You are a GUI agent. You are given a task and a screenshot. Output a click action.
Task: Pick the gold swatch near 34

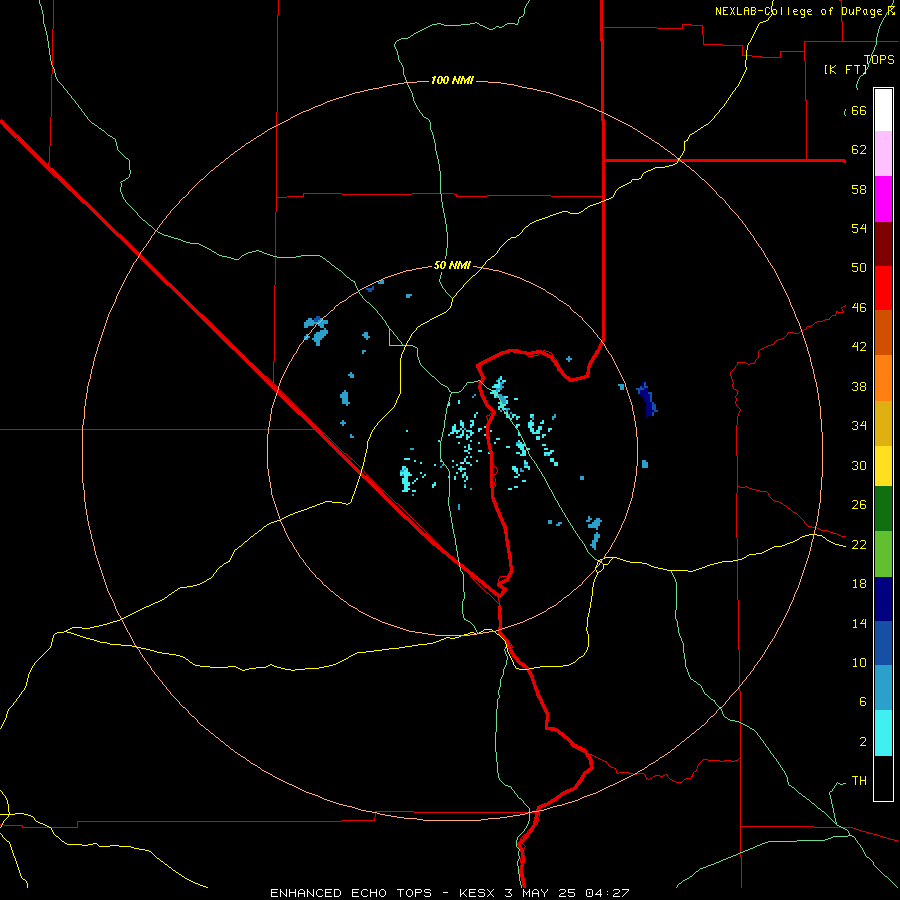[x=883, y=423]
